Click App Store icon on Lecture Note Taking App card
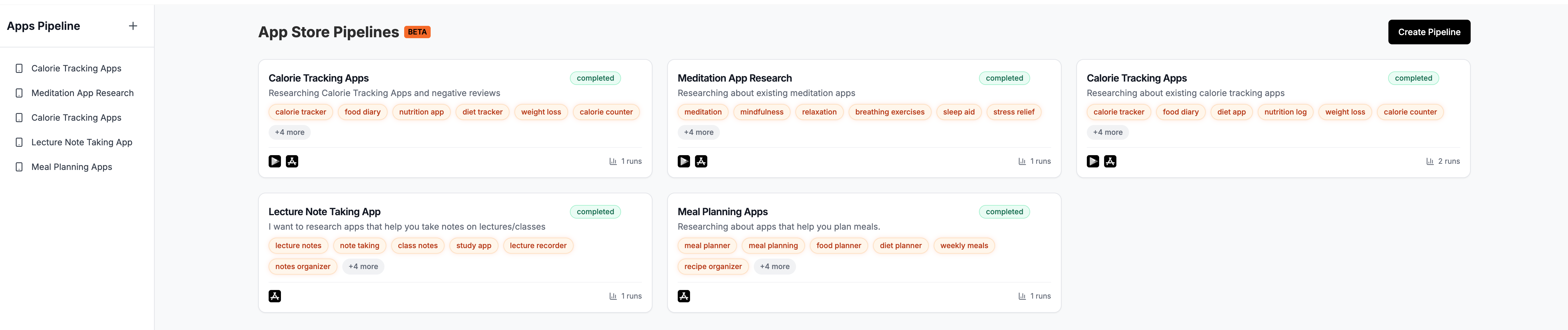The image size is (1568, 330). point(275,296)
